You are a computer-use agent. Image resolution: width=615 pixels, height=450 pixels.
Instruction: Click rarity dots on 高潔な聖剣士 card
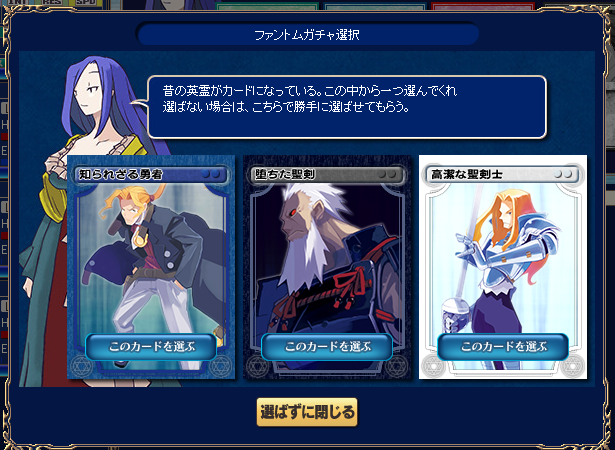563,174
